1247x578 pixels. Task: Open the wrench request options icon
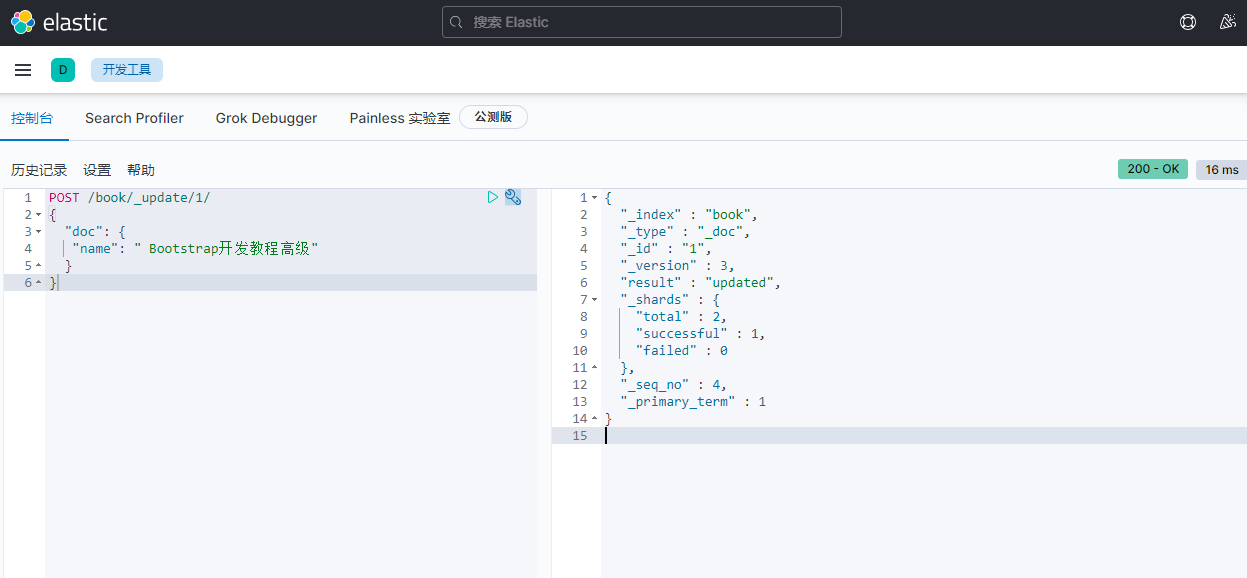click(513, 197)
